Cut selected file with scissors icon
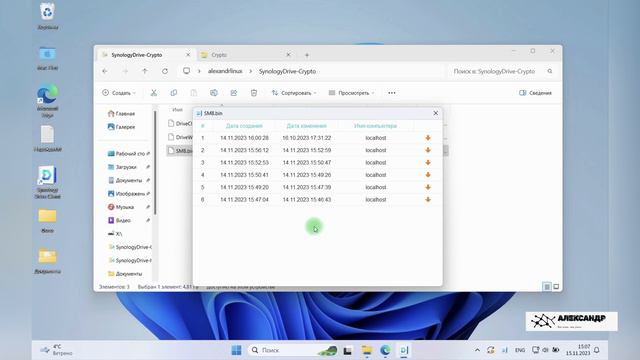This screenshot has height=360, width=640. (153, 93)
